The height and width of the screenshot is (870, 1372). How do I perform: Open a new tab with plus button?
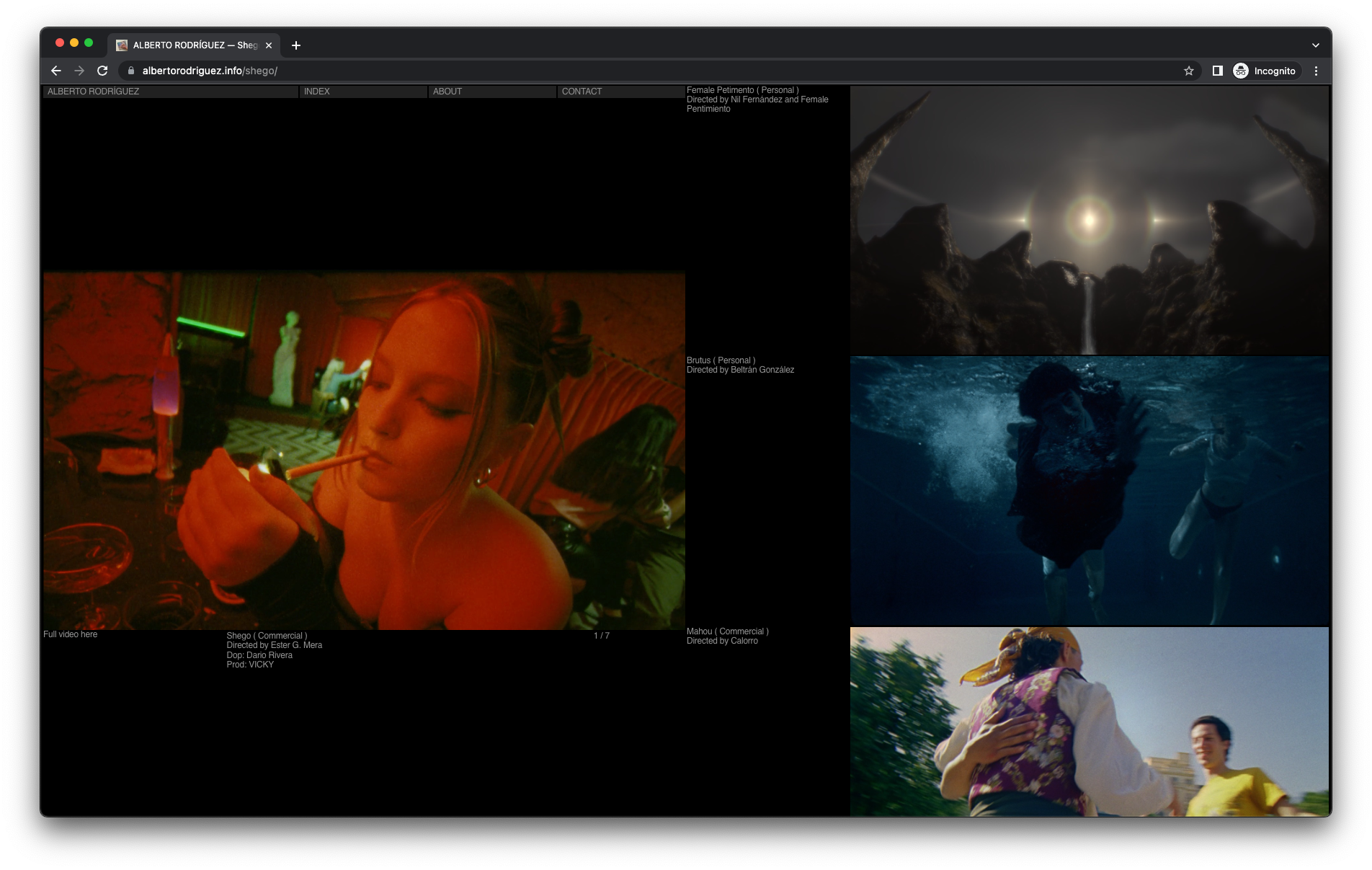pyautogui.click(x=295, y=45)
